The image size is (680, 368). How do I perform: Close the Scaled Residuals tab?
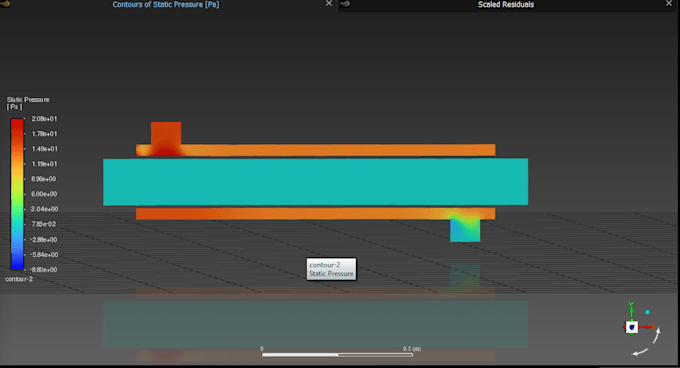click(x=669, y=3)
